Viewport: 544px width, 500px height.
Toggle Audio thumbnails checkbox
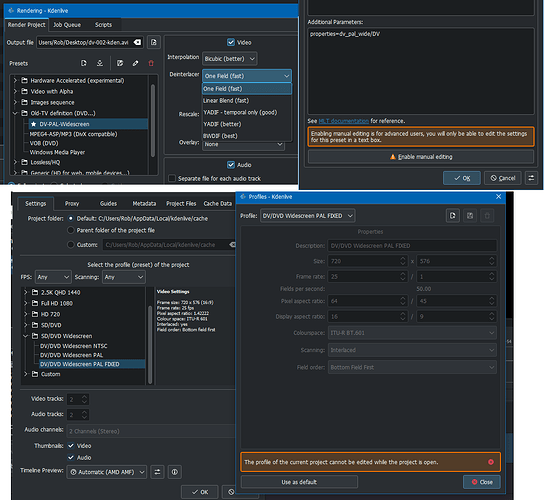coord(71,457)
